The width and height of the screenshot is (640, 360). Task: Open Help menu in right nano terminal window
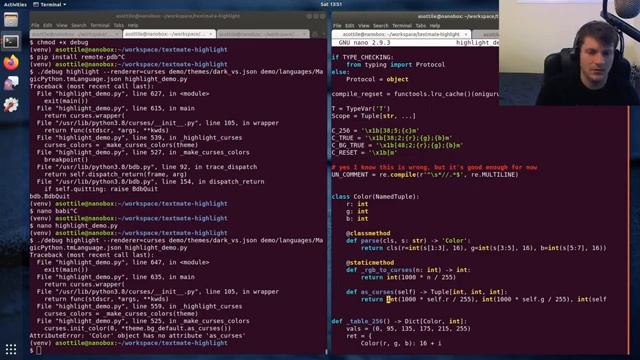point(435,25)
